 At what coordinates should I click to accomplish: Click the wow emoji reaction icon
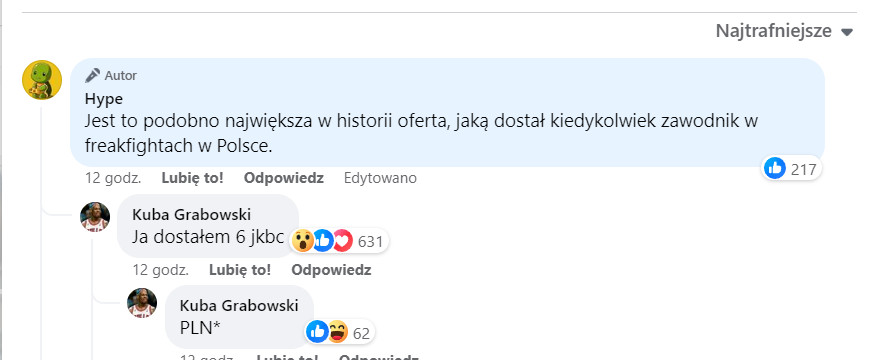303,241
